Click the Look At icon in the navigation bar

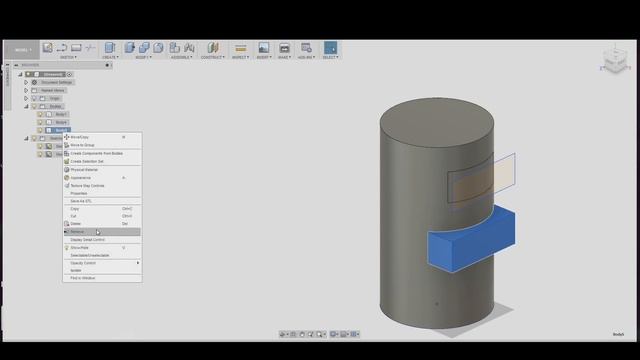(293, 334)
